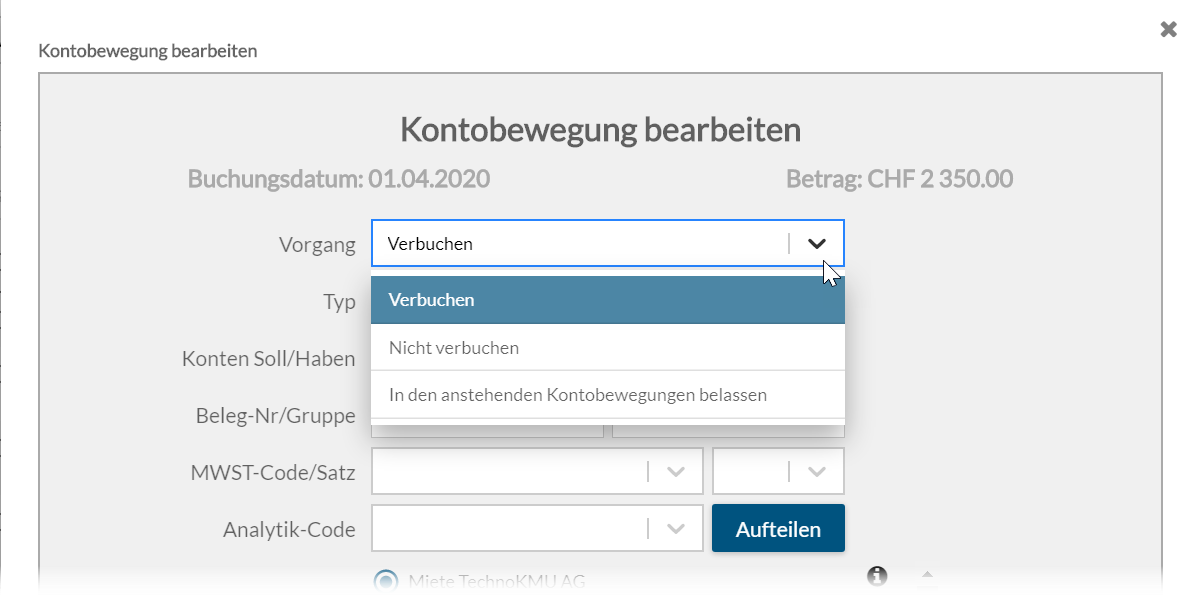Select the Miete TechnoKMU AG radio button
Viewport: 1194px width, 596px height.
click(x=386, y=582)
